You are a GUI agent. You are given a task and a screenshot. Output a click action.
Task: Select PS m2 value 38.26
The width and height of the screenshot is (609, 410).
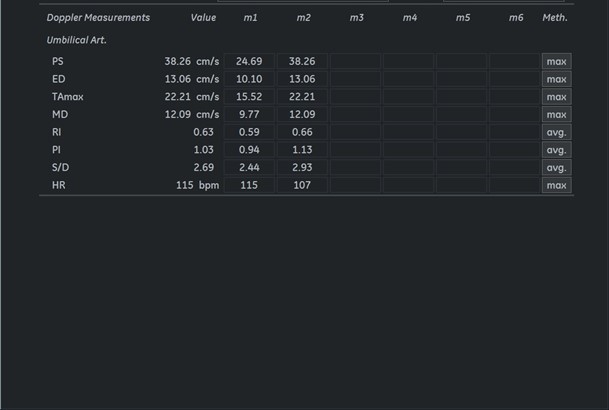point(302,61)
